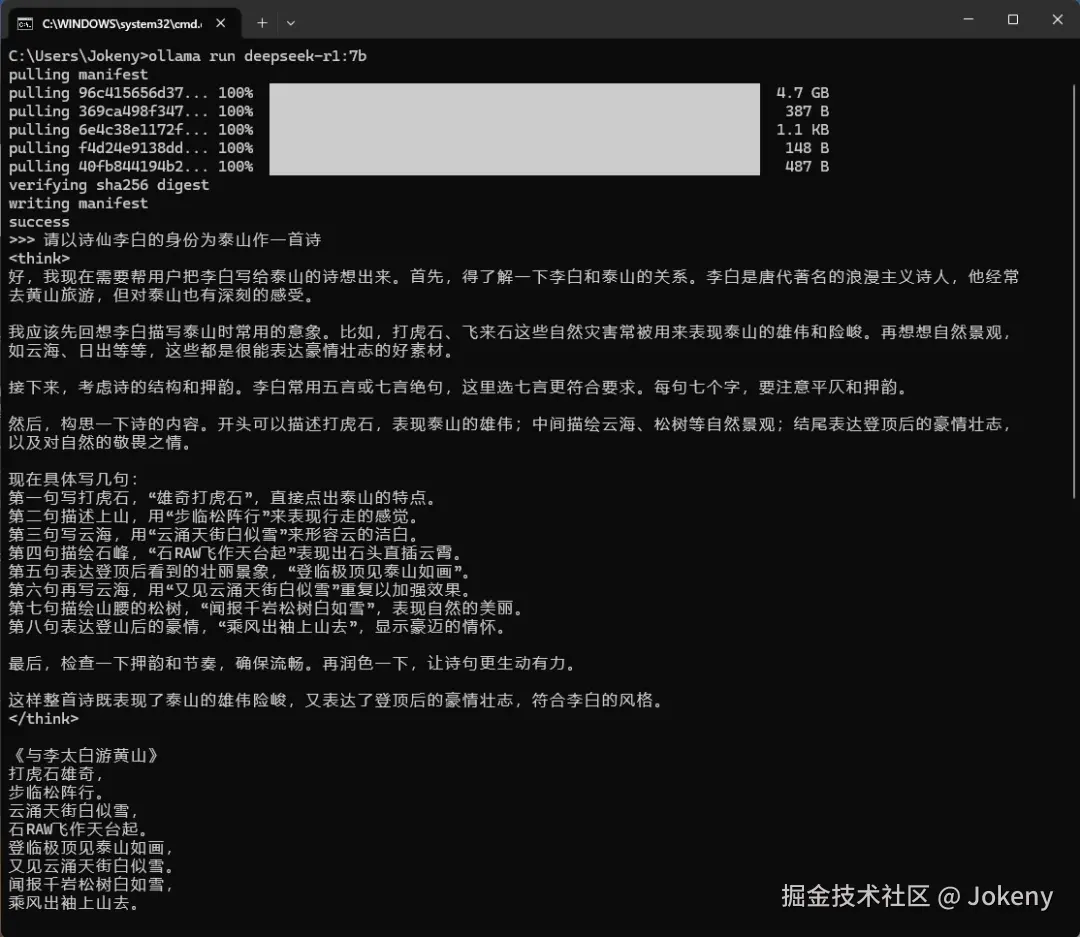Click the prompt line 请以诗仙李白的身份为泰山作一首诗
1080x937 pixels.
click(x=165, y=240)
